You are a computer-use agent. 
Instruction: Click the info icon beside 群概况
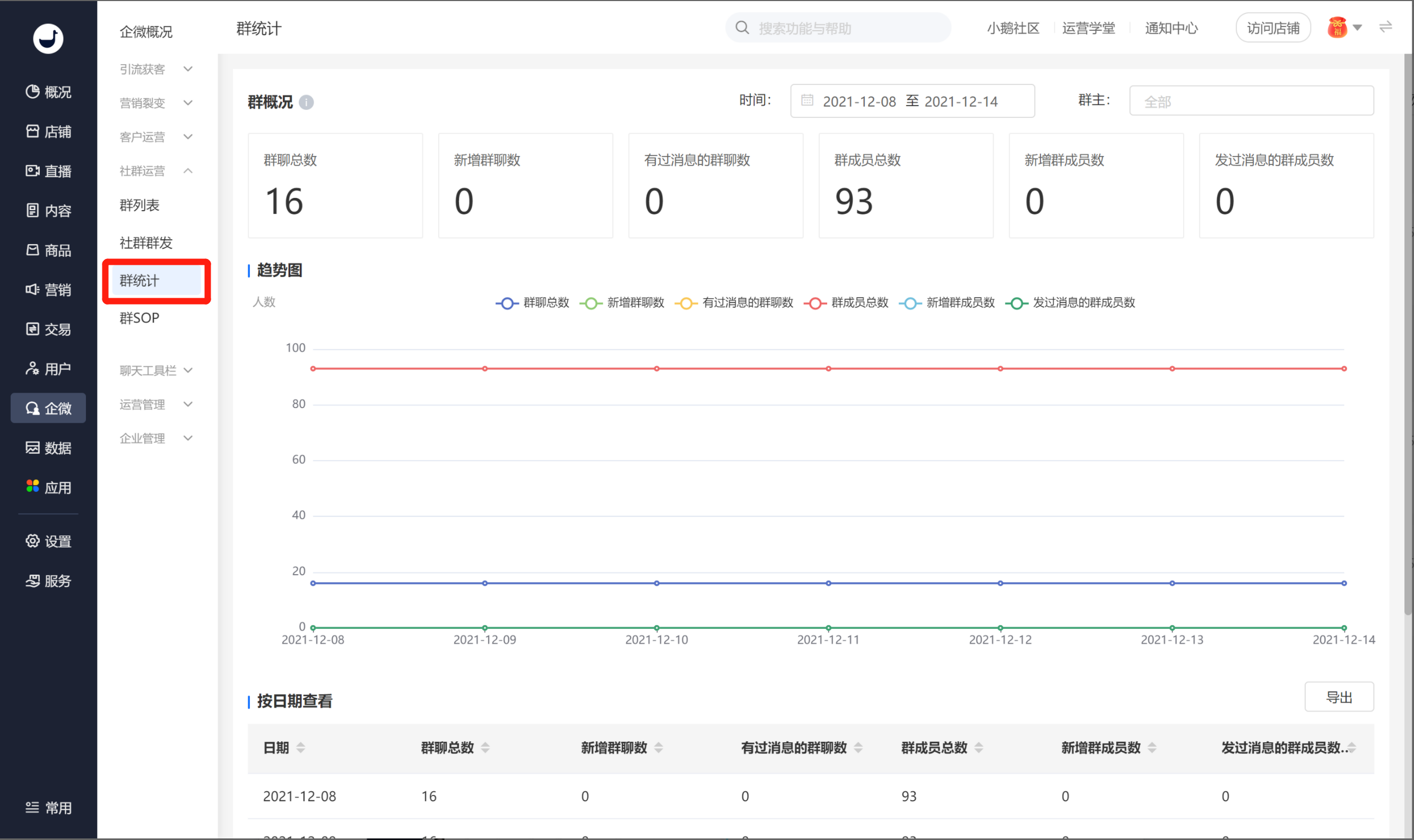click(x=306, y=102)
